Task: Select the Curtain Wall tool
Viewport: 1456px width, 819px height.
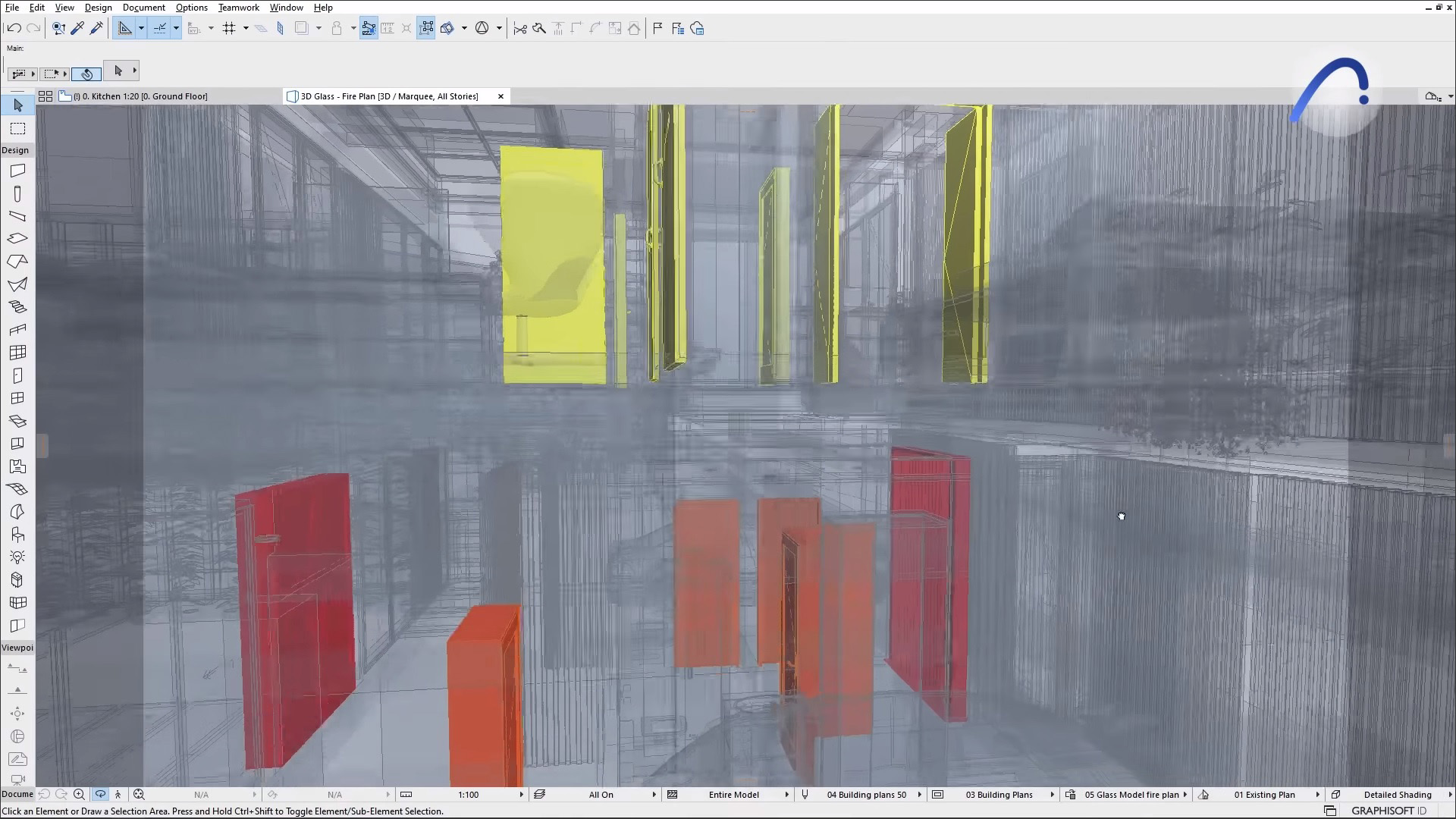Action: (x=17, y=353)
